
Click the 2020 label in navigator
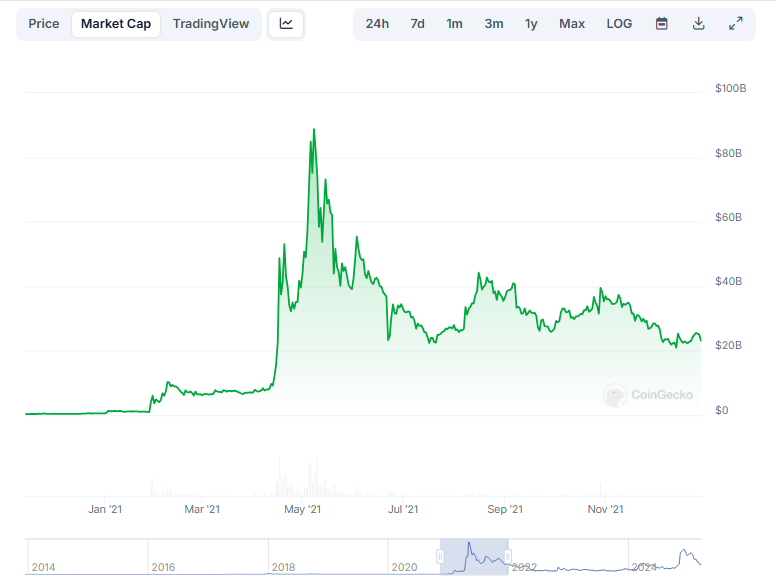[404, 567]
